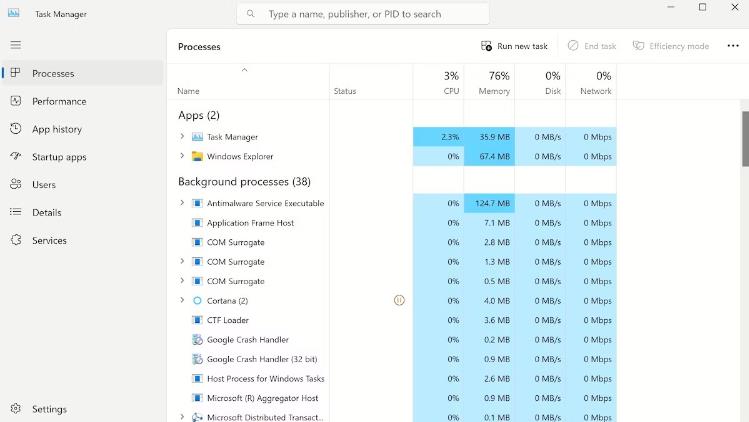Click the Apps (2) group header
This screenshot has width=749, height=422.
199,115
